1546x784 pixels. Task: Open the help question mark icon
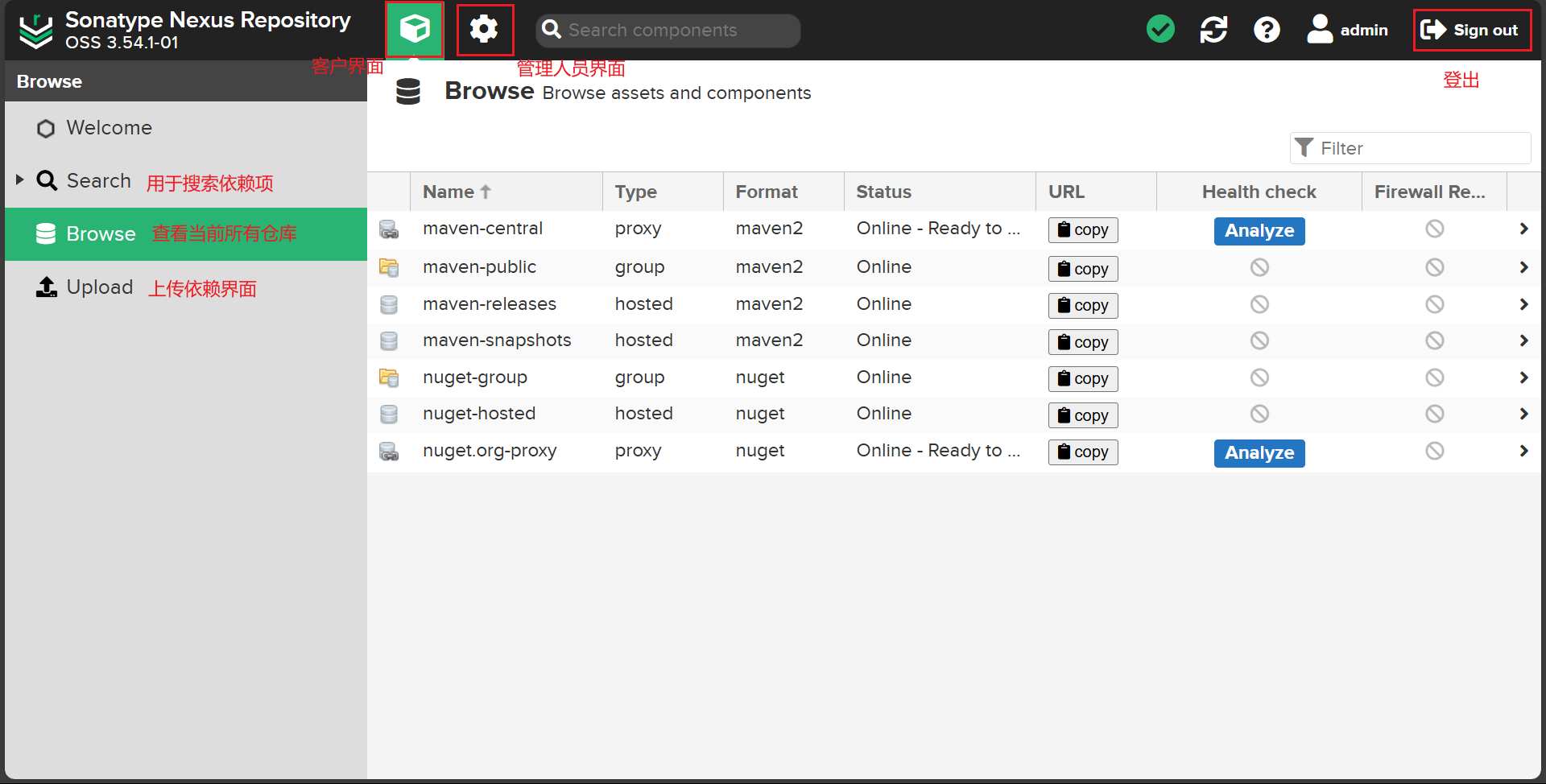pos(1267,30)
